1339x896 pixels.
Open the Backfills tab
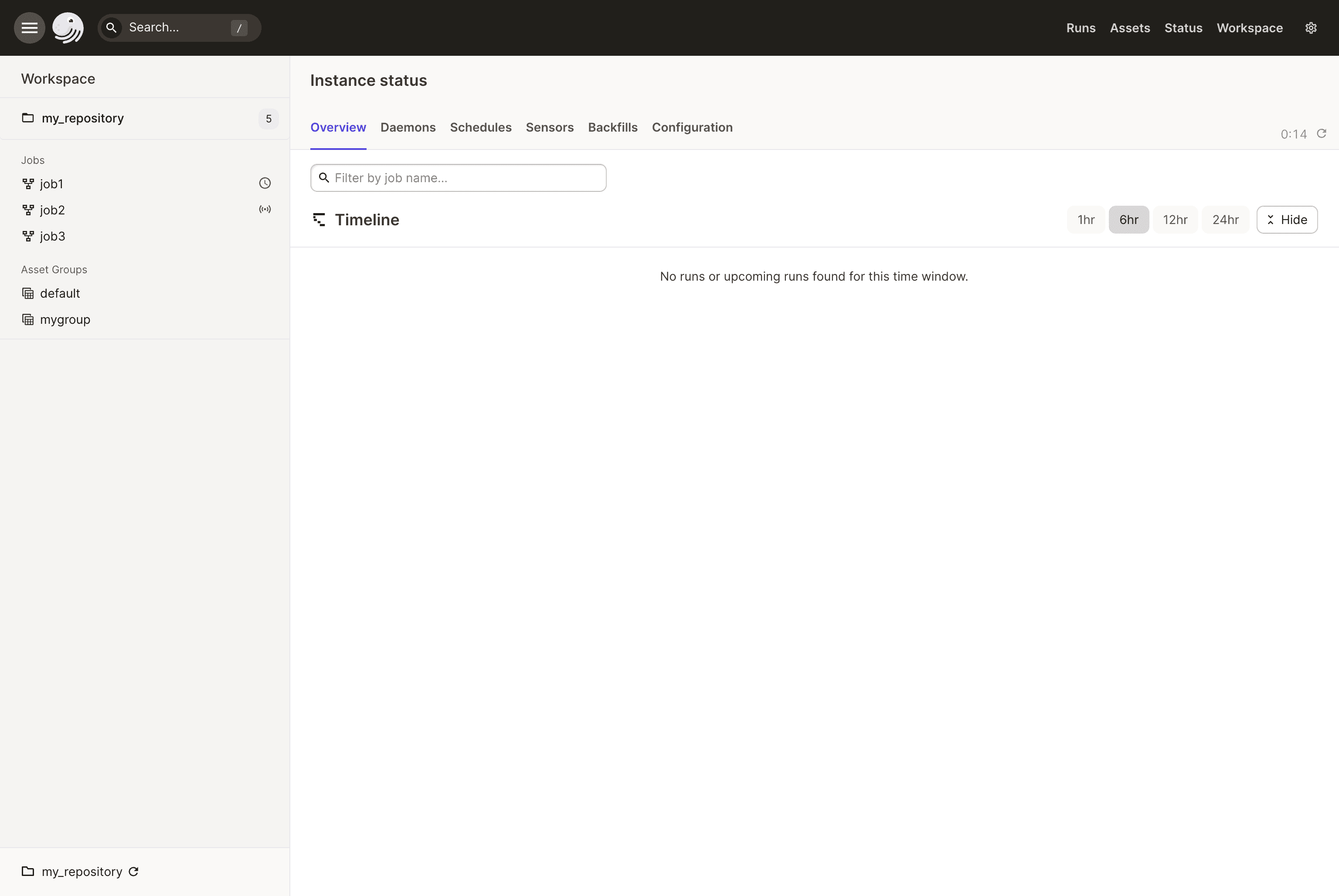tap(613, 127)
